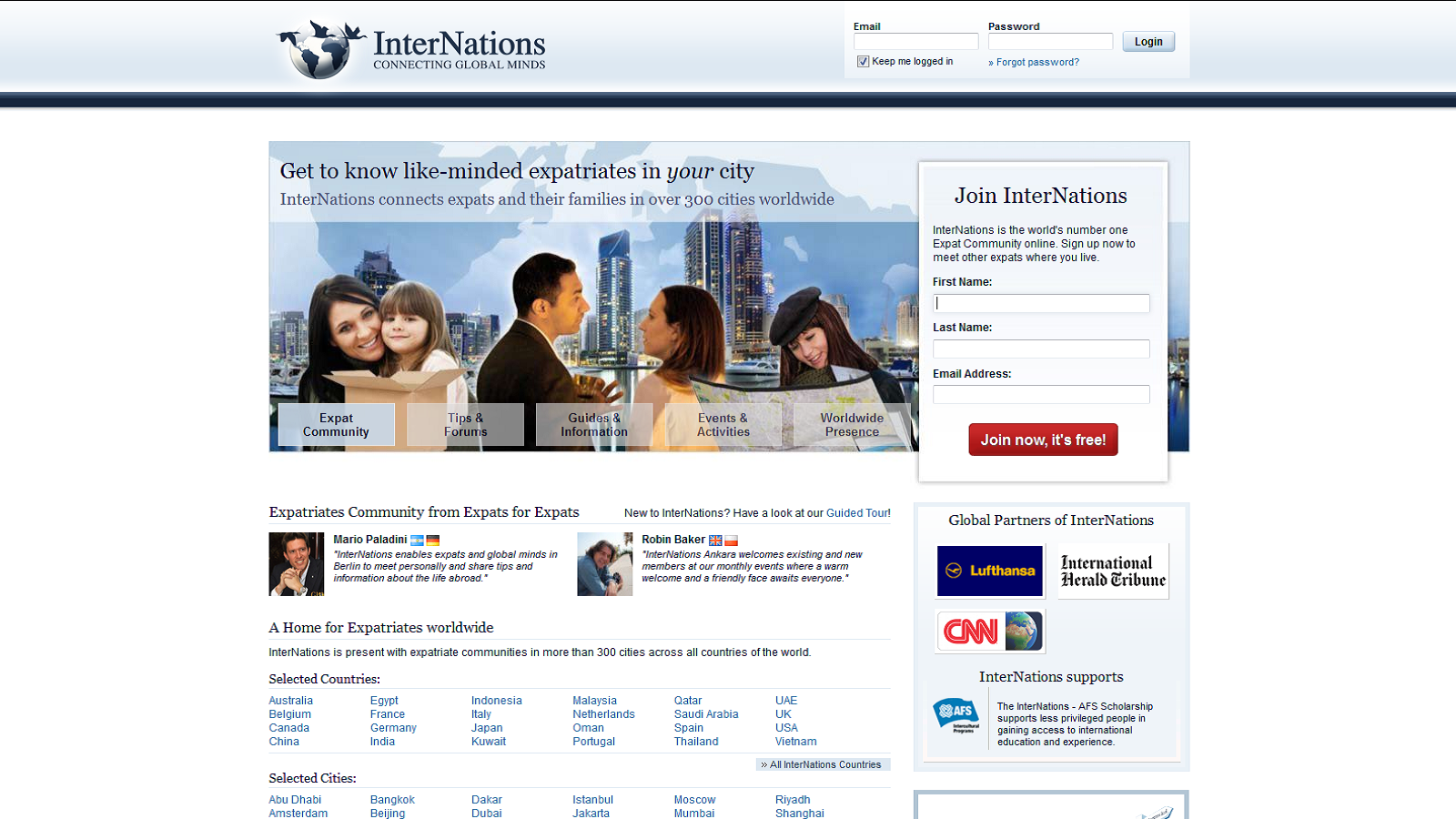This screenshot has width=1456, height=819.
Task: Open the USA country link
Action: [x=786, y=728]
